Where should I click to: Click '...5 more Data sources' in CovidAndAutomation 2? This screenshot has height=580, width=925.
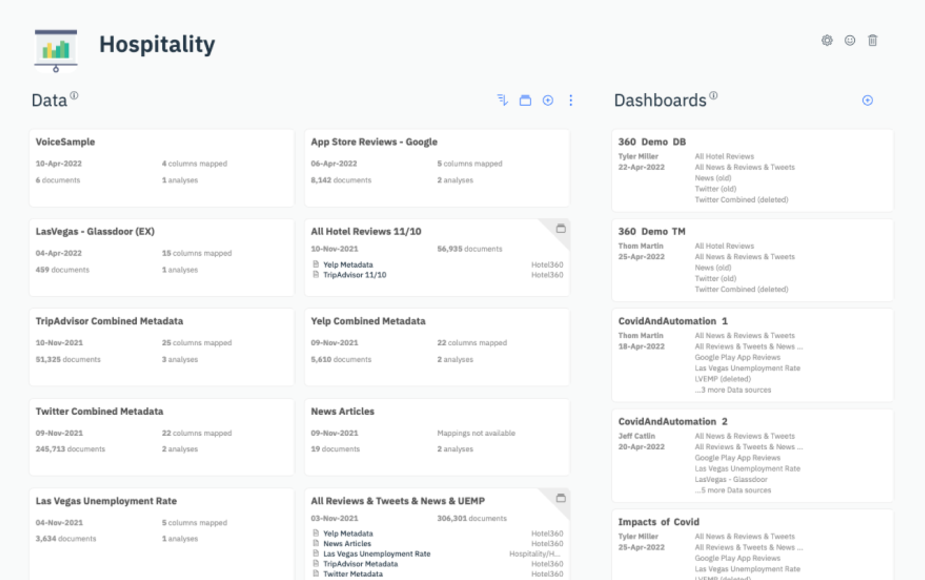pos(733,490)
